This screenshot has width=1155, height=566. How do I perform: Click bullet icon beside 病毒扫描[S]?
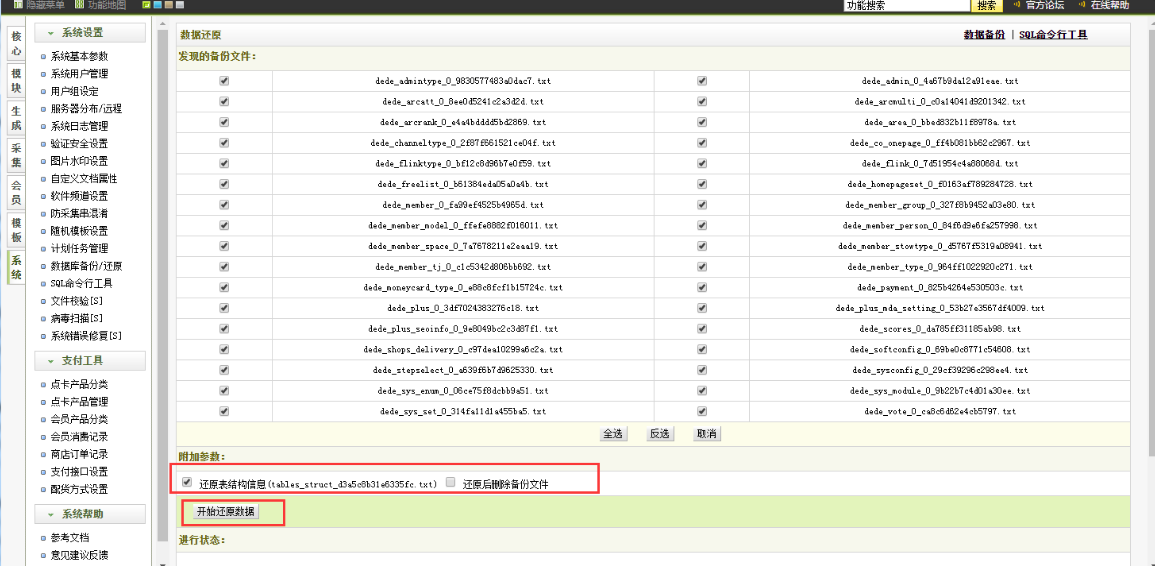coord(43,319)
